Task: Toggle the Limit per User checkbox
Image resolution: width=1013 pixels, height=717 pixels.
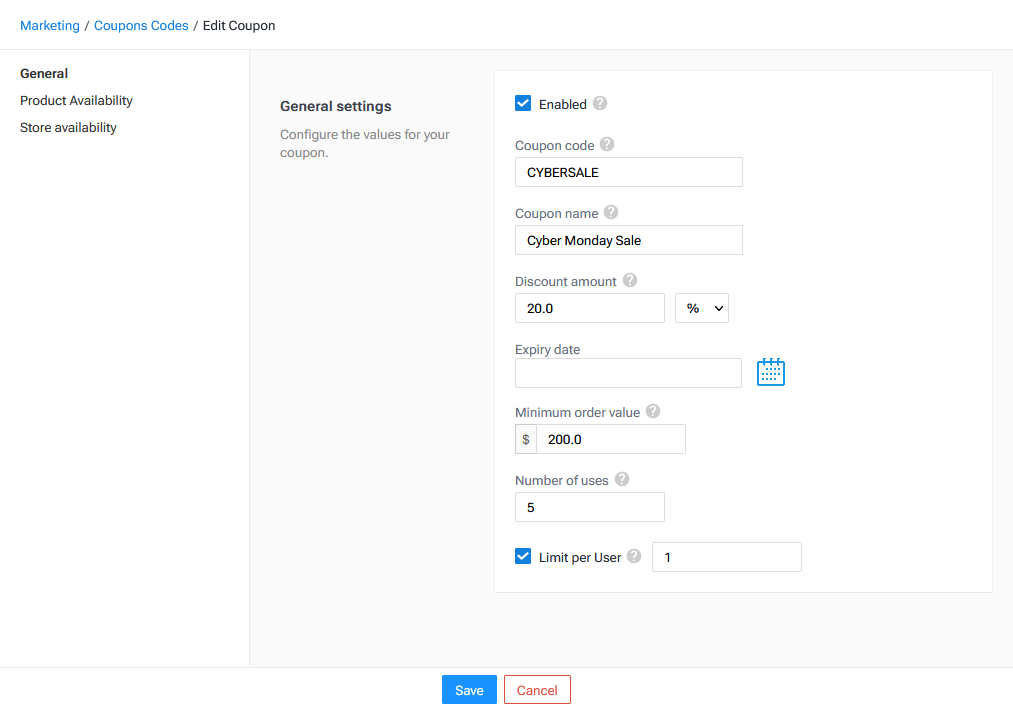Action: coord(523,556)
